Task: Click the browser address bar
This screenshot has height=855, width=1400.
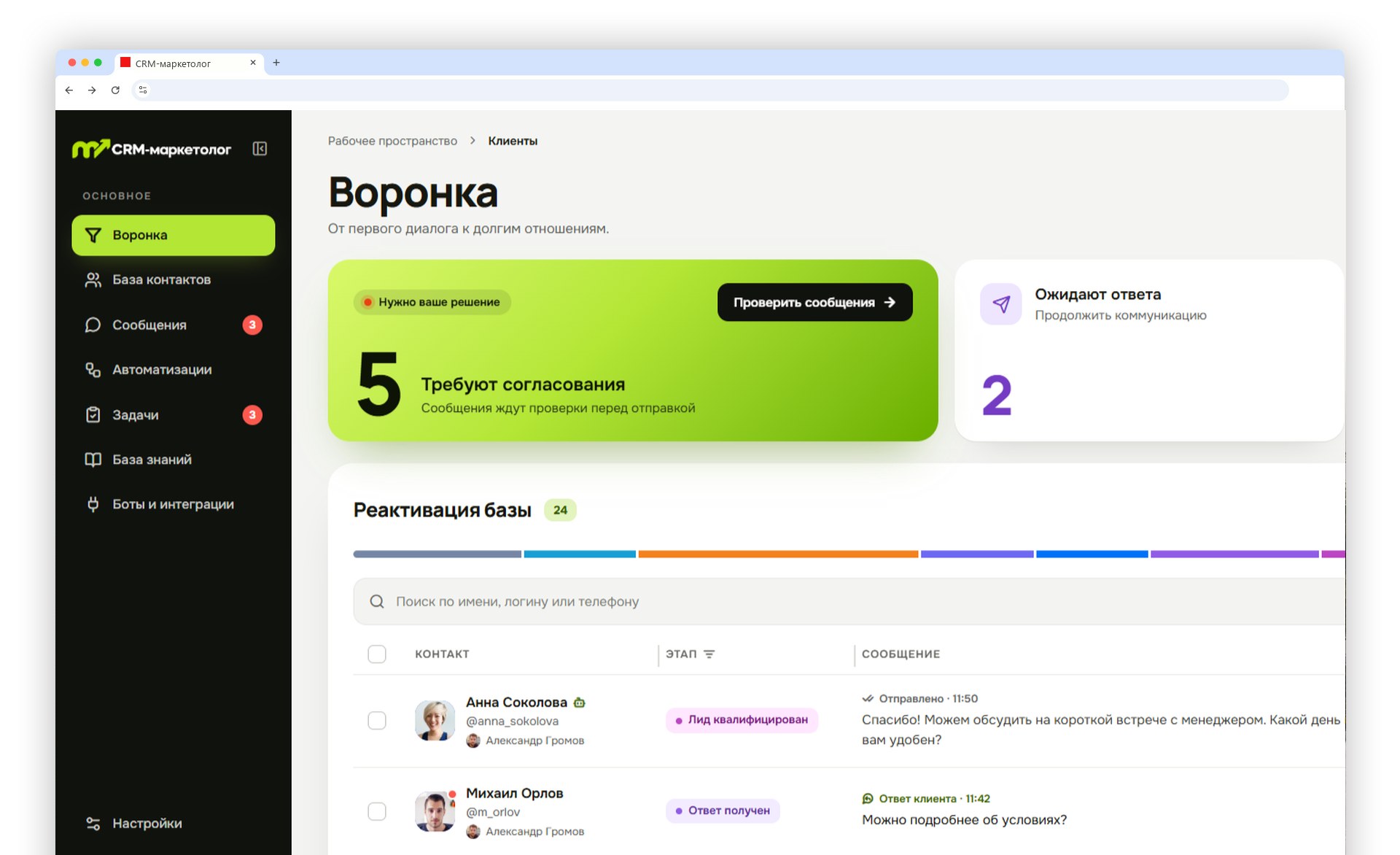Action: click(x=711, y=90)
